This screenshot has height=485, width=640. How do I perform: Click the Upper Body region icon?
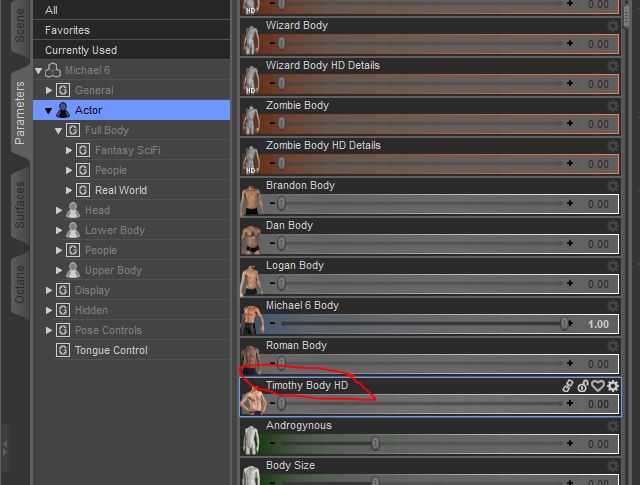tap(73, 270)
